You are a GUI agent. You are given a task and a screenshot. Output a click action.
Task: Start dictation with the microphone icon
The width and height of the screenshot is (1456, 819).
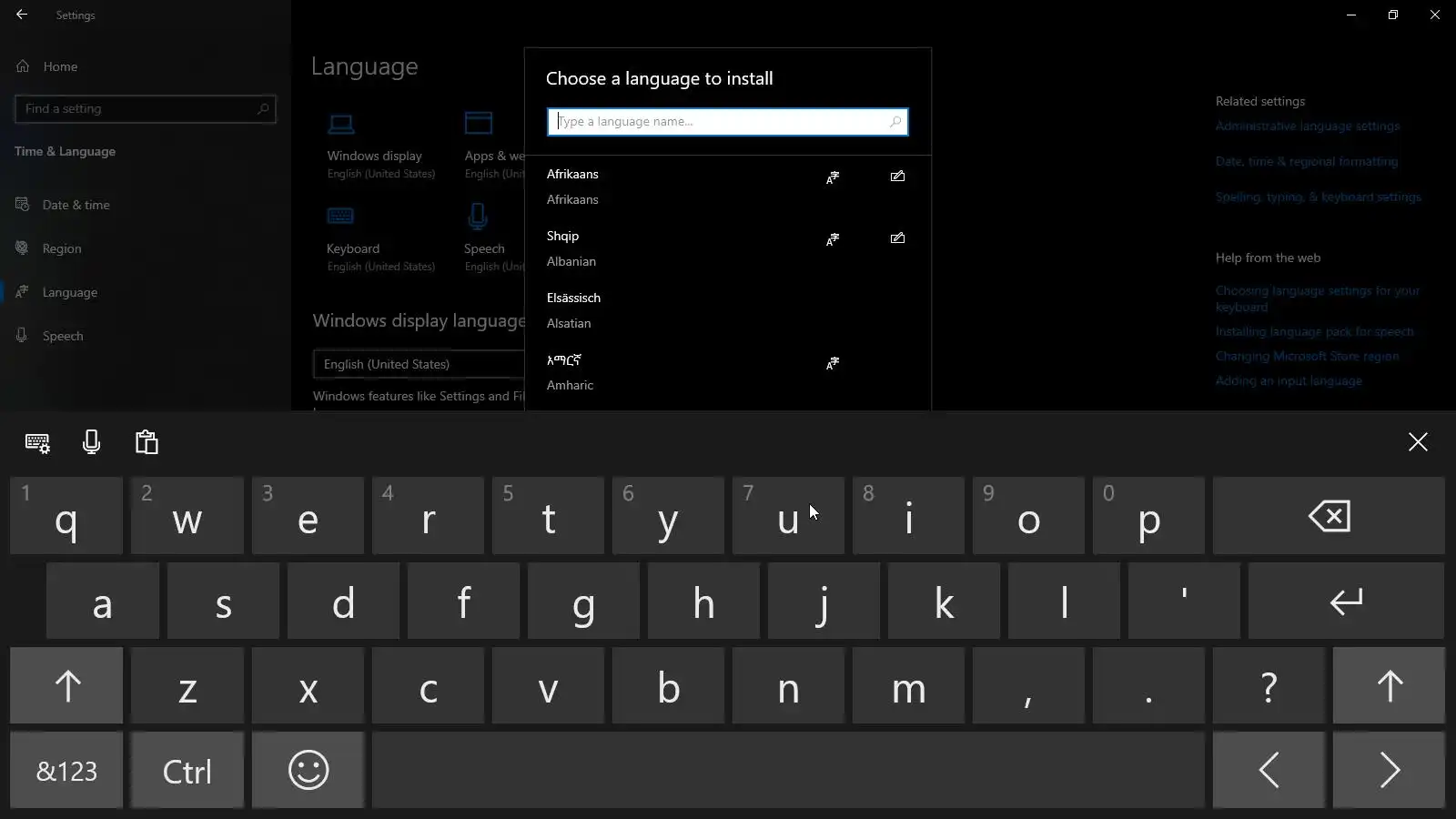tap(91, 442)
